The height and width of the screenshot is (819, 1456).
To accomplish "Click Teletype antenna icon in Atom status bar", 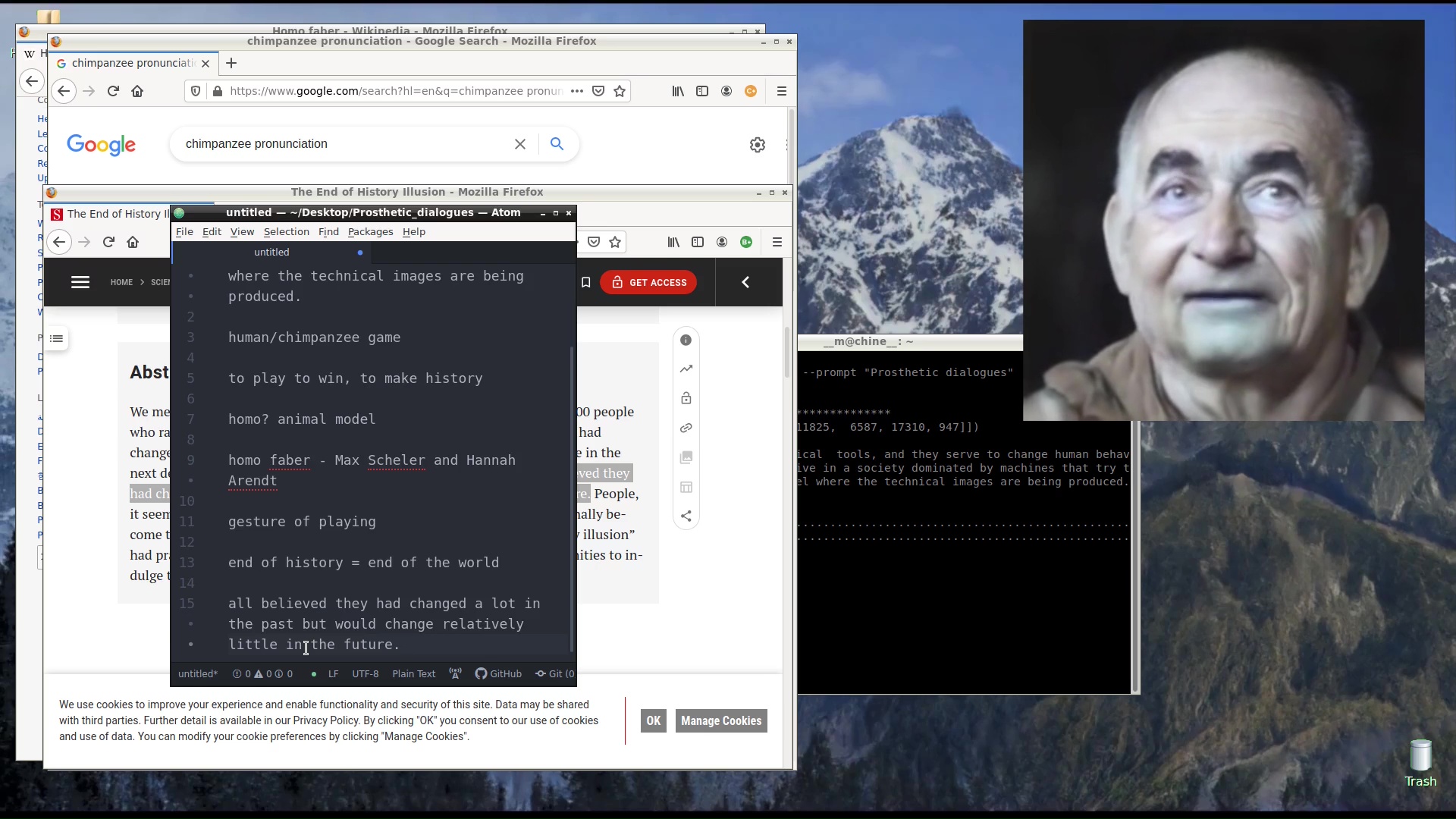I will [x=455, y=674].
